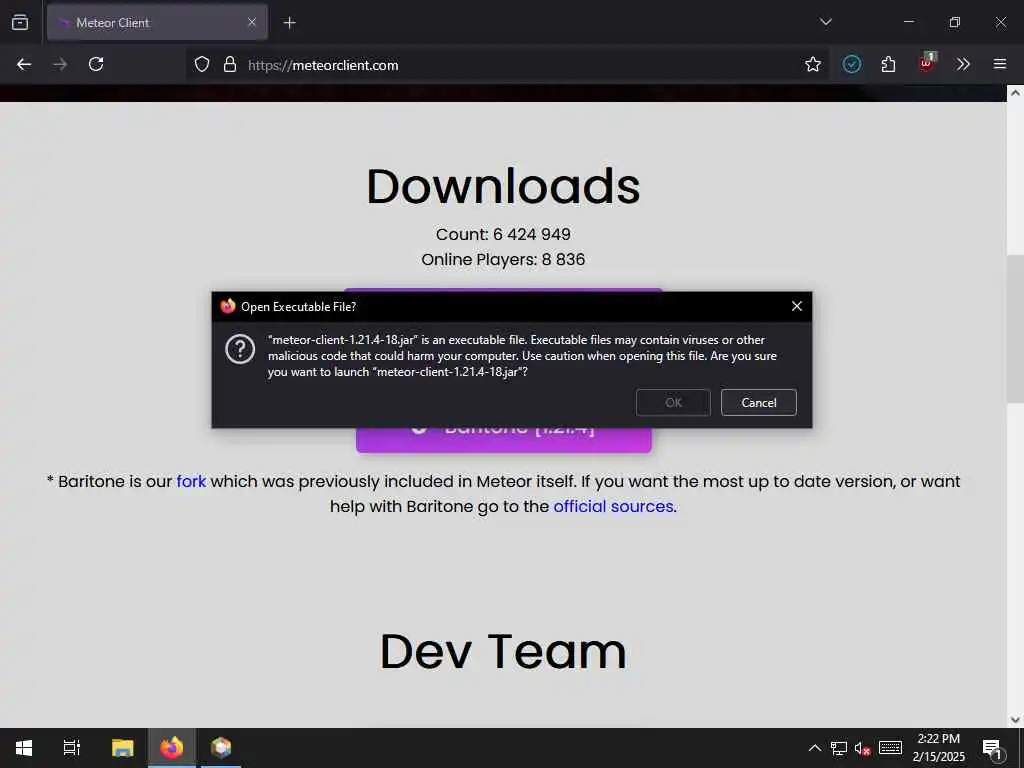Click the Firefox View icon
The width and height of the screenshot is (1024, 768).
[20, 22]
